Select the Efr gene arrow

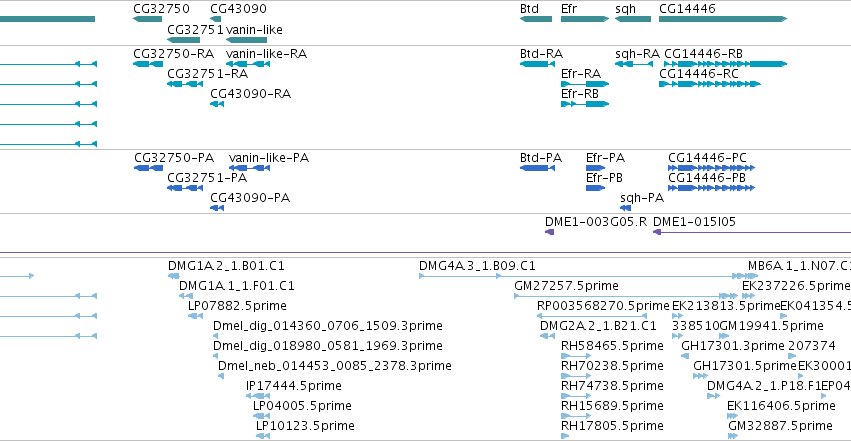[x=585, y=19]
